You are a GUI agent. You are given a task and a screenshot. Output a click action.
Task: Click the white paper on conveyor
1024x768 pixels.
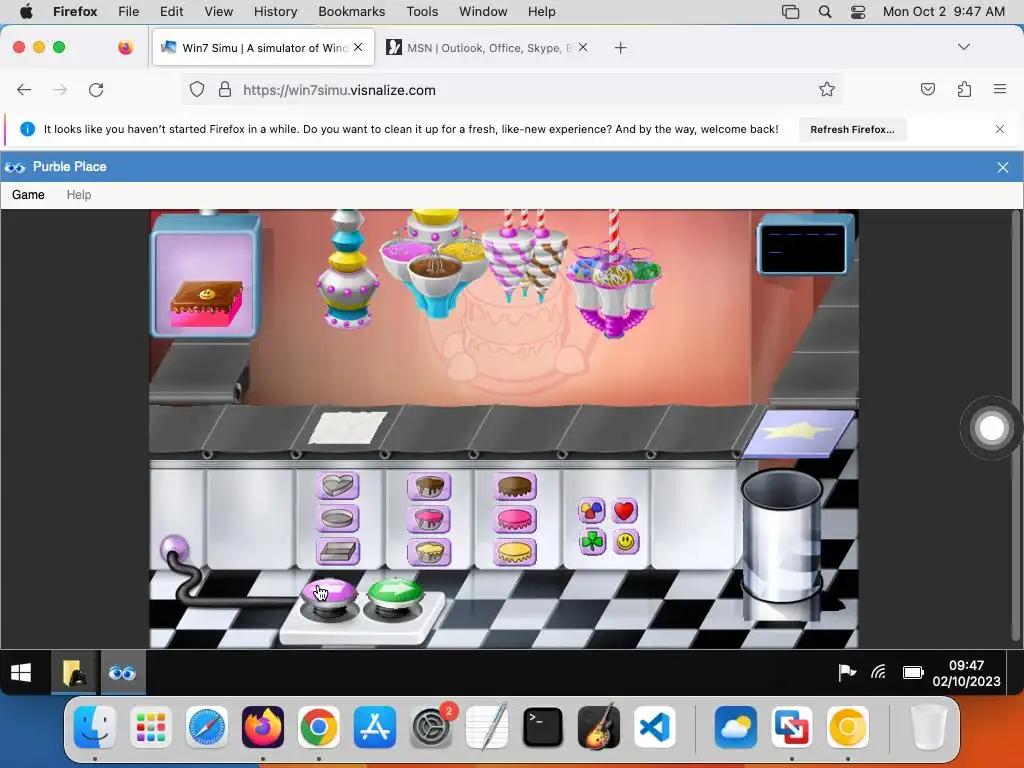coord(347,427)
